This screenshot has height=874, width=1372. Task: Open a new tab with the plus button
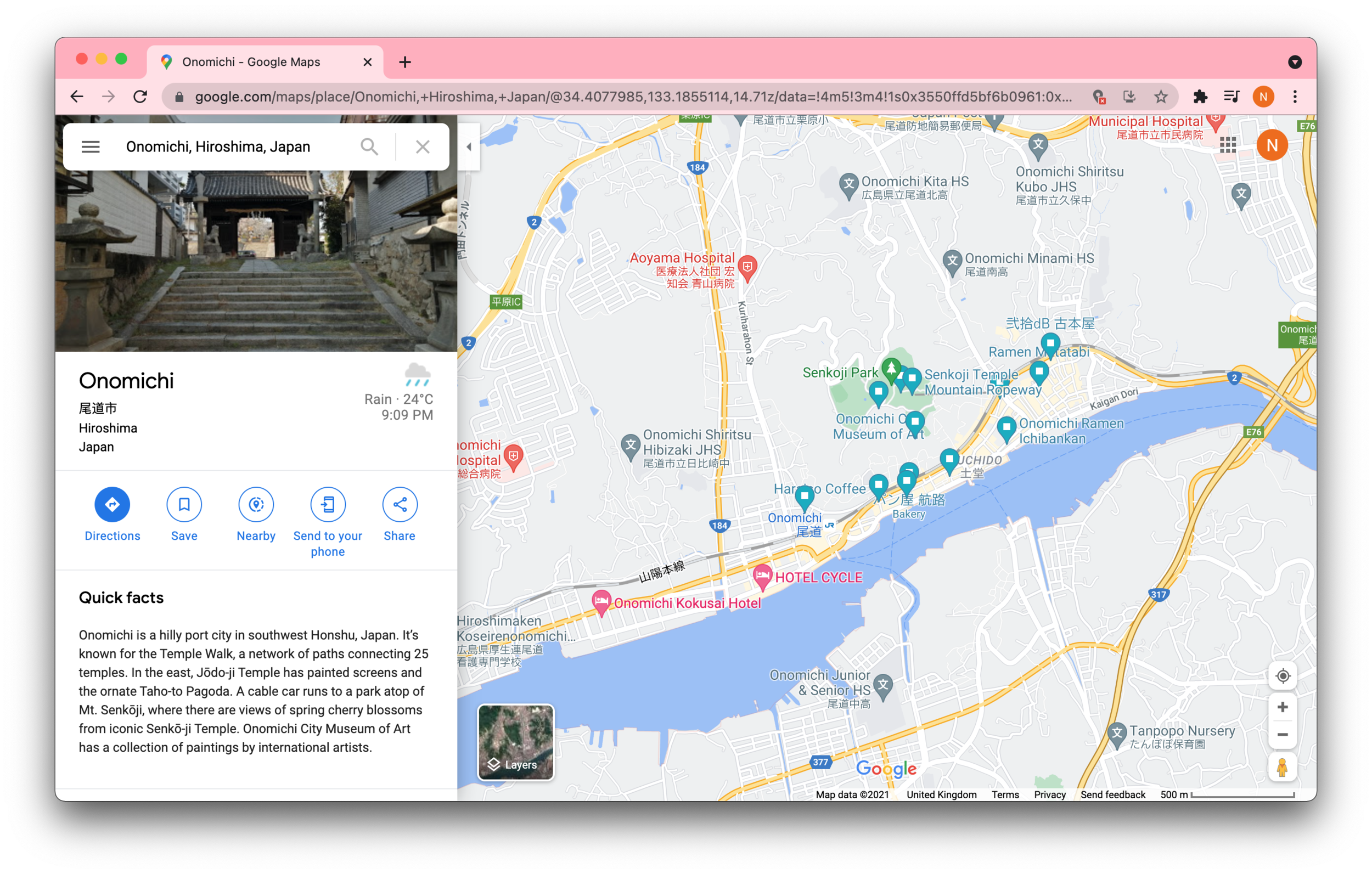point(405,62)
